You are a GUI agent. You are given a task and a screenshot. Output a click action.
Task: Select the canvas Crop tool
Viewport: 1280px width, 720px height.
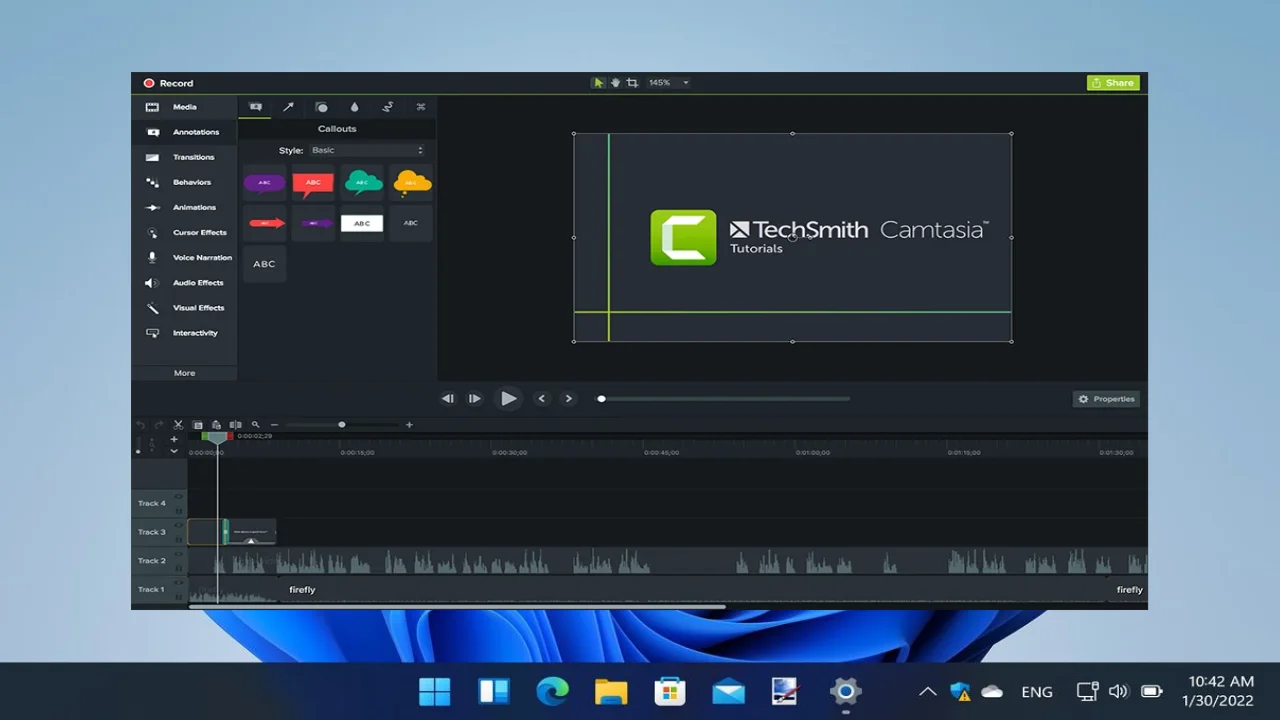click(x=632, y=83)
